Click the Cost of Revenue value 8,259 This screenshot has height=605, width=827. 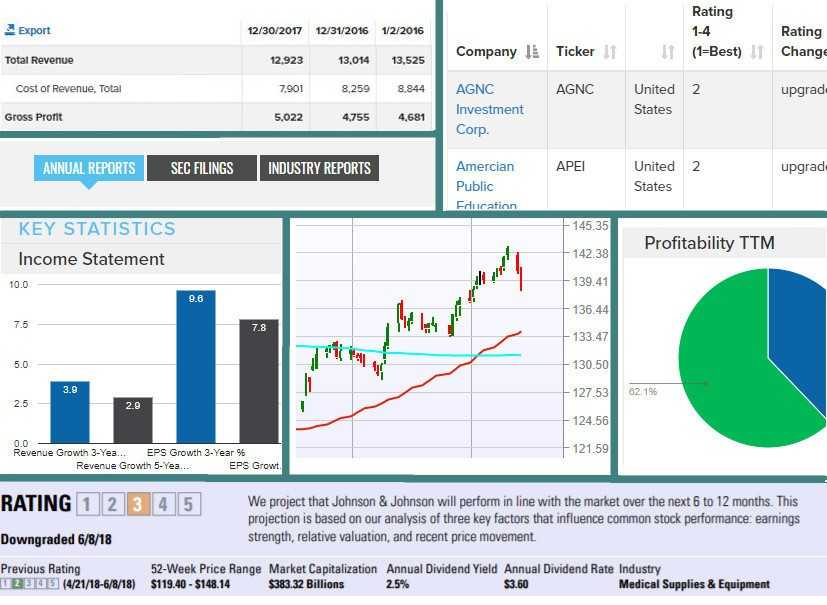point(355,89)
